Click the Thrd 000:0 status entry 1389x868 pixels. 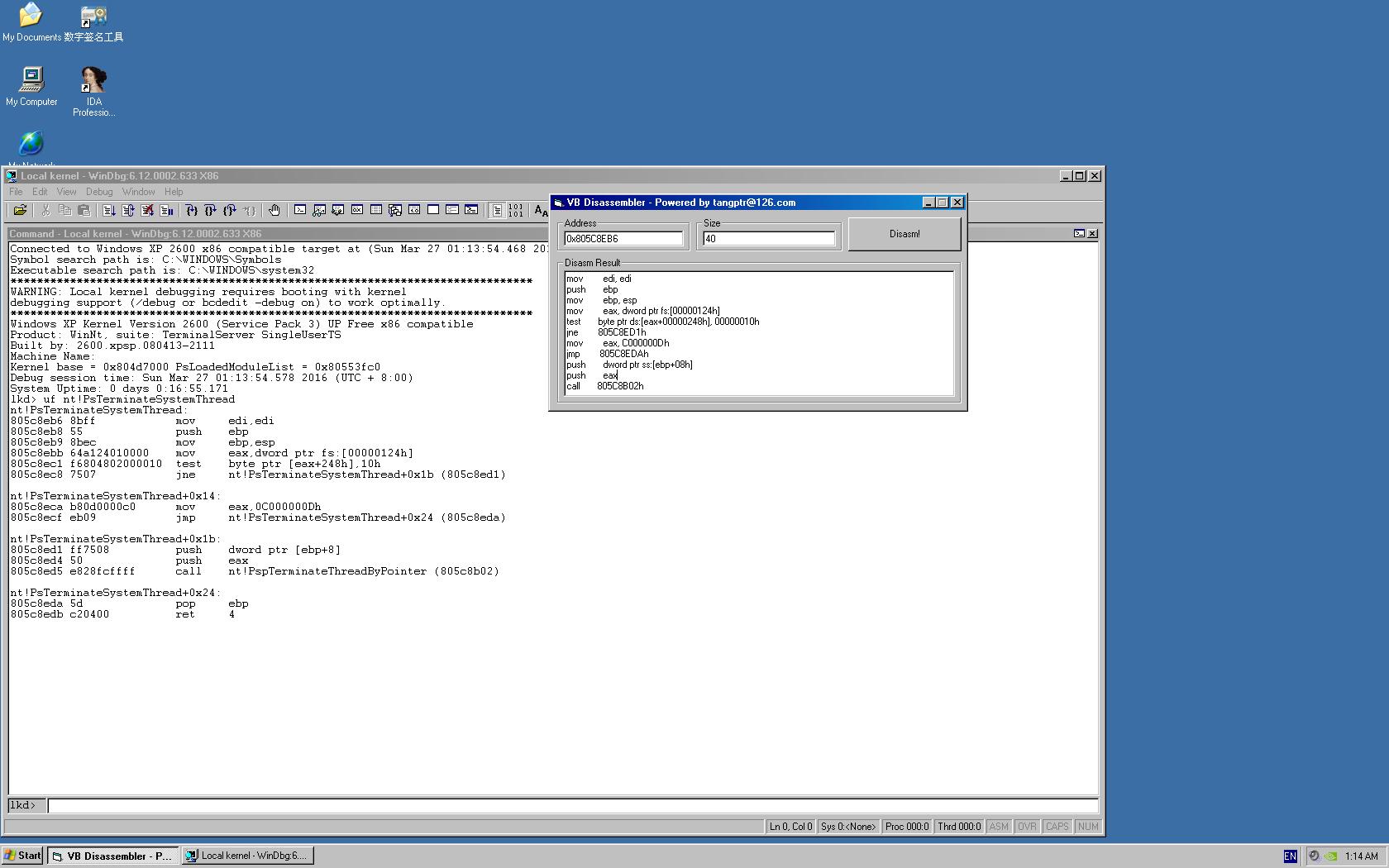tap(959, 827)
